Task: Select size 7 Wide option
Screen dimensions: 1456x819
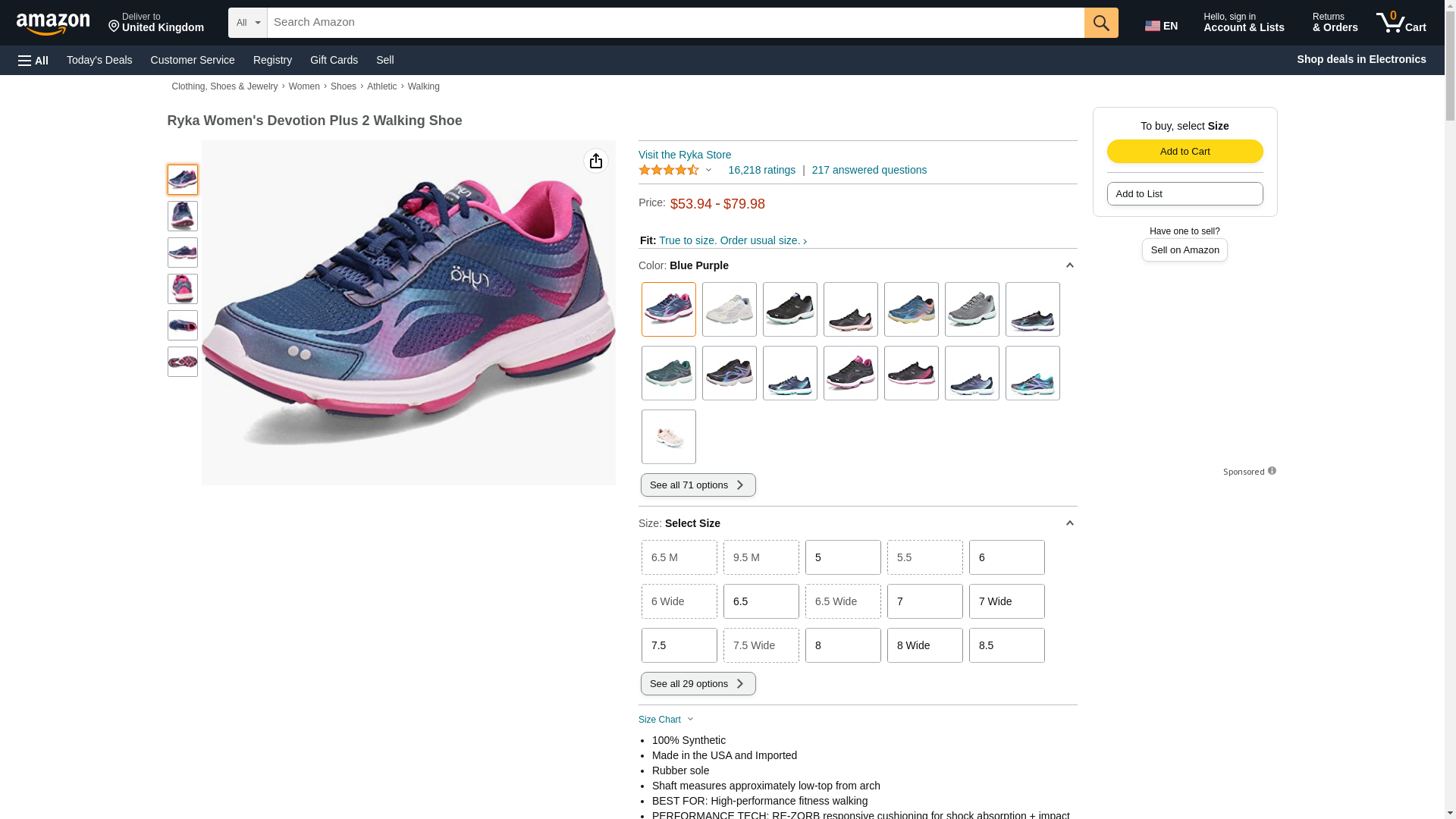Action: 1007,601
